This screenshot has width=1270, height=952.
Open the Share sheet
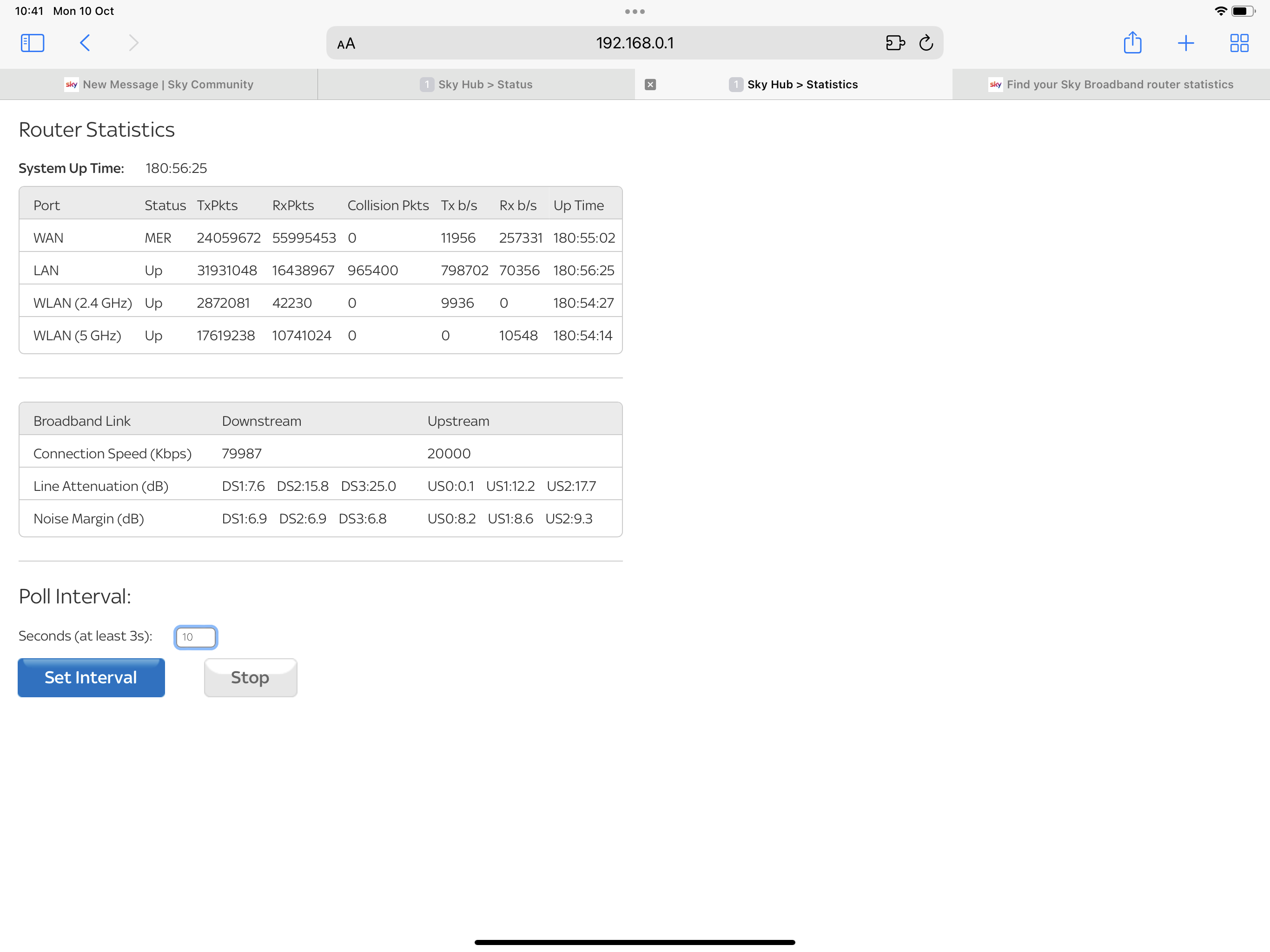[x=1132, y=43]
